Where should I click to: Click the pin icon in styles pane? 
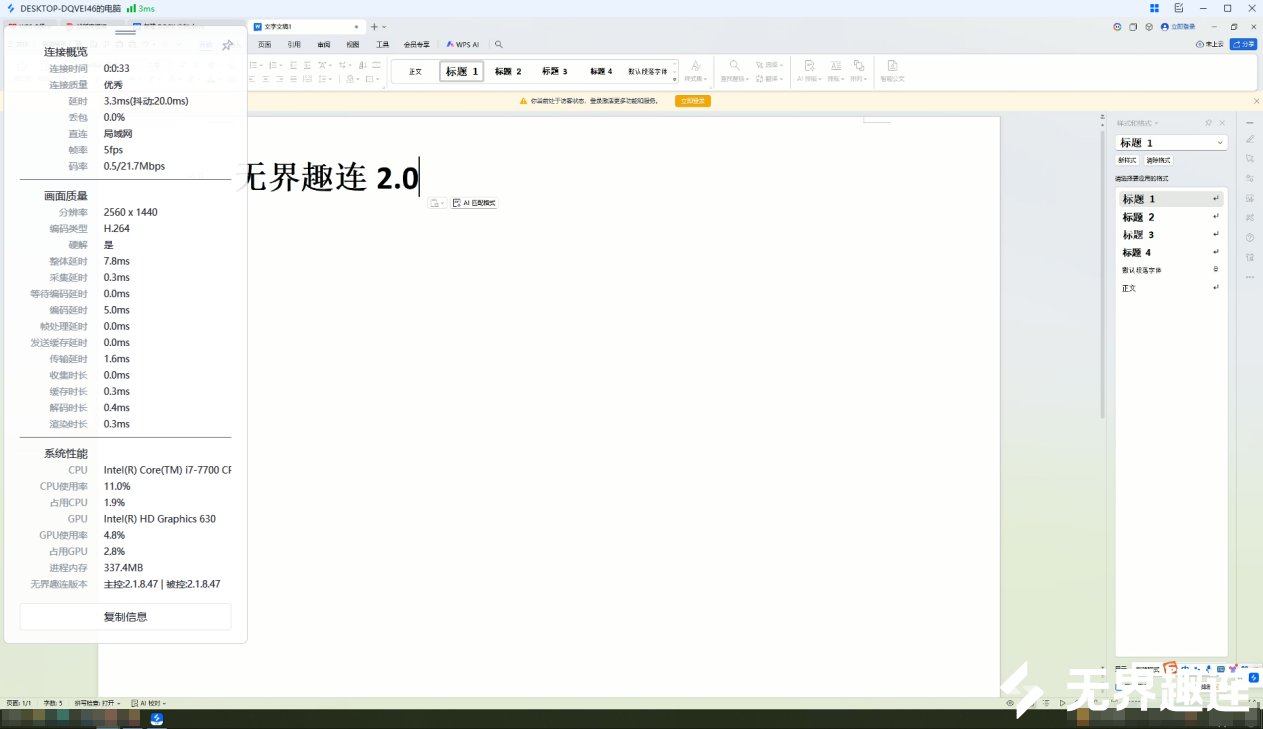click(1208, 123)
